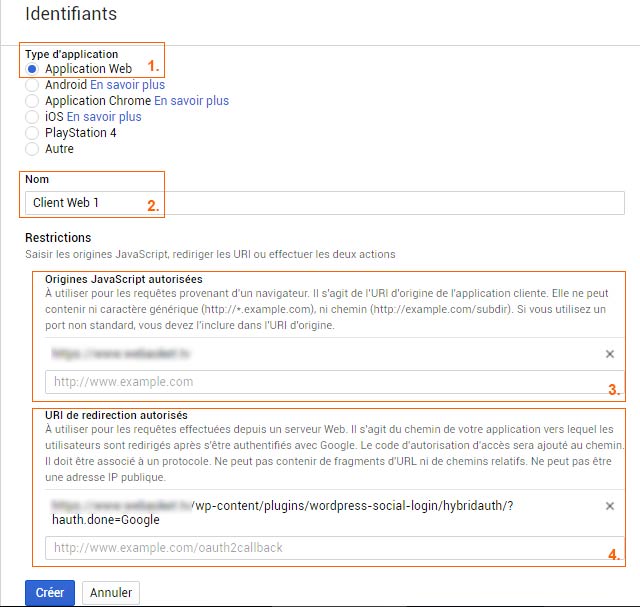This screenshot has height=607, width=640.
Task: Select the Autre application type
Action: click(x=32, y=149)
